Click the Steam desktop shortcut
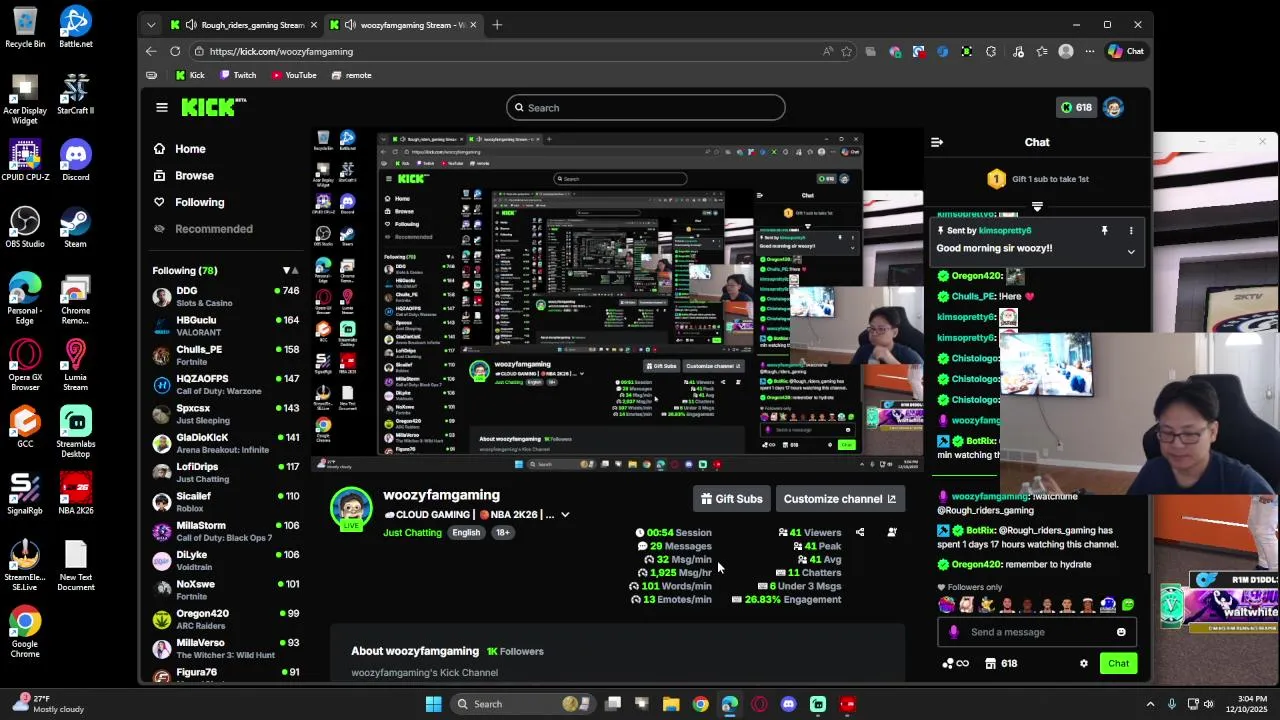The height and width of the screenshot is (720, 1280). pyautogui.click(x=75, y=227)
